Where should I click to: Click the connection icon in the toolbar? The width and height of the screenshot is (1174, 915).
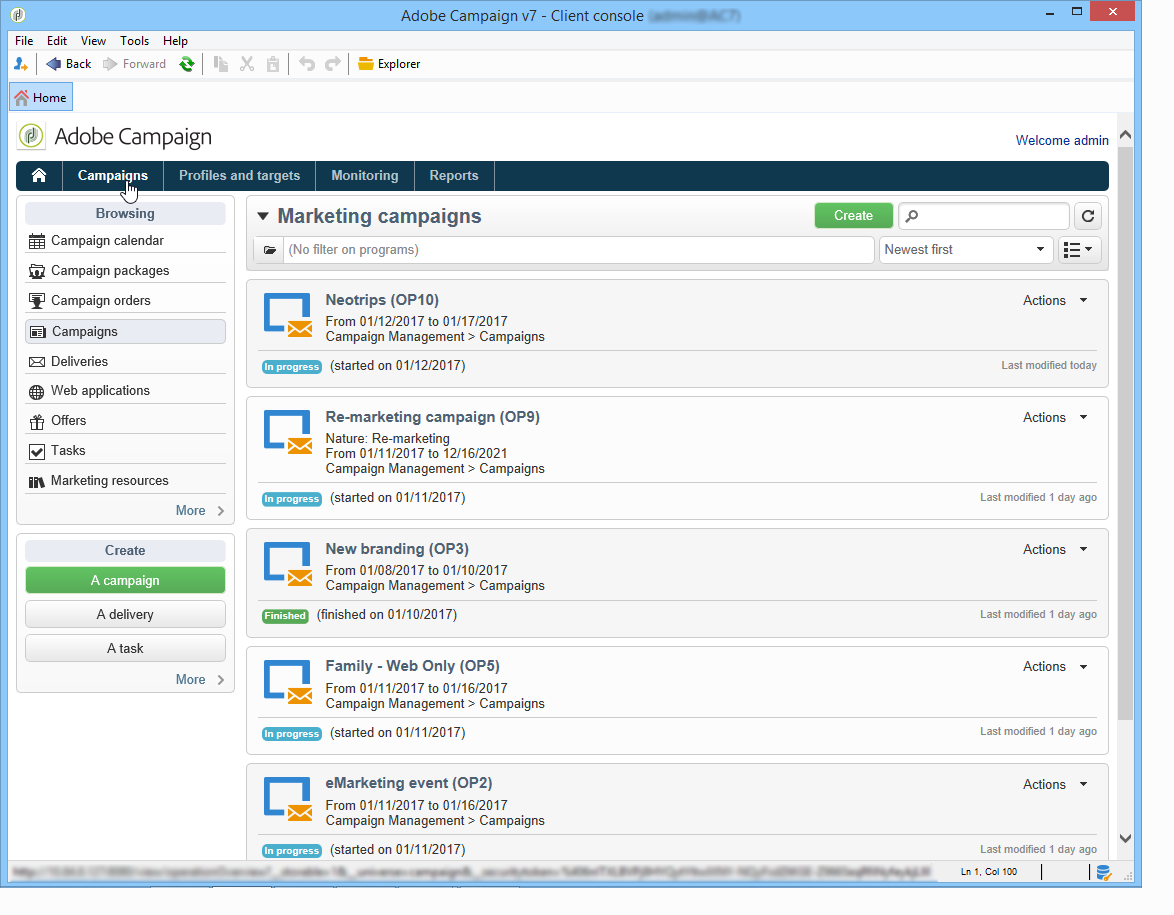point(20,64)
